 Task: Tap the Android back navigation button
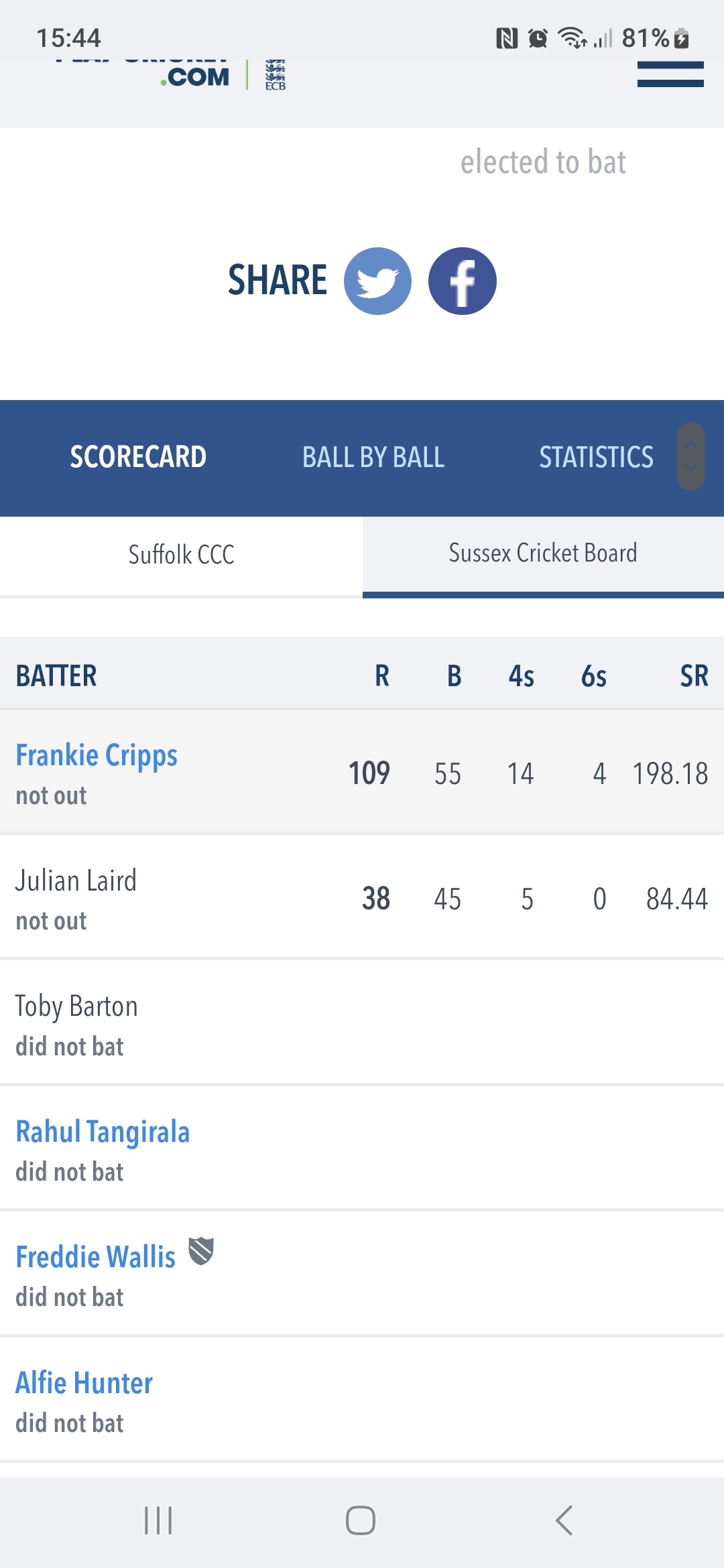(564, 1520)
